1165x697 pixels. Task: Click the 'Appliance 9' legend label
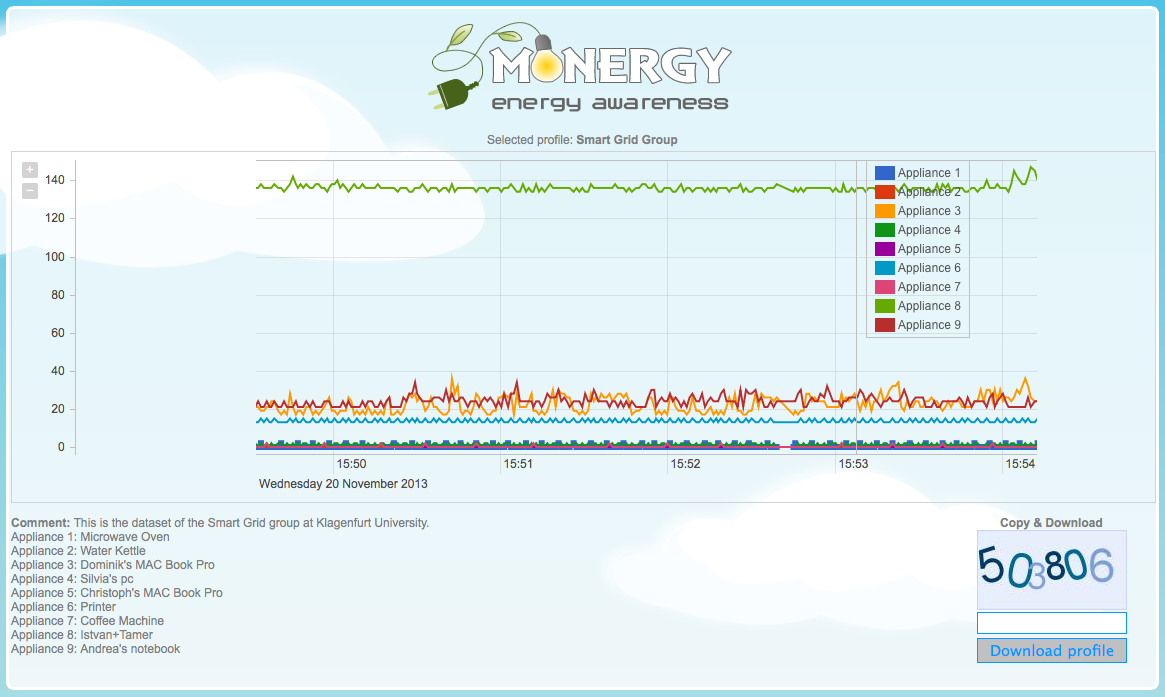pyautogui.click(x=929, y=325)
